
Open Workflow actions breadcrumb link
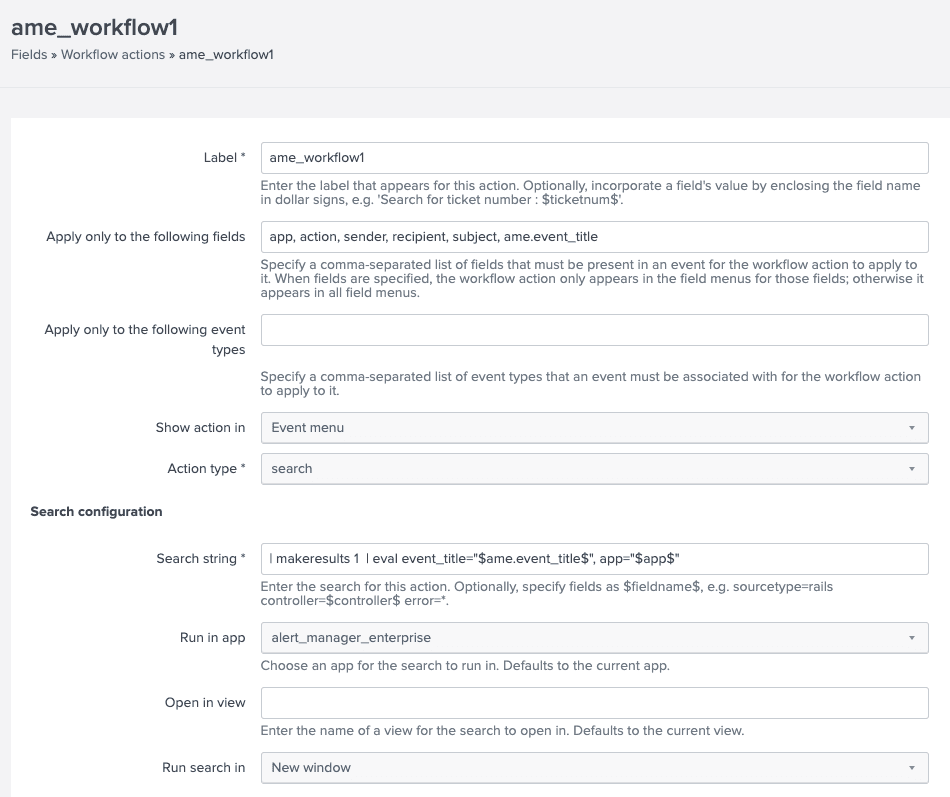(113, 55)
